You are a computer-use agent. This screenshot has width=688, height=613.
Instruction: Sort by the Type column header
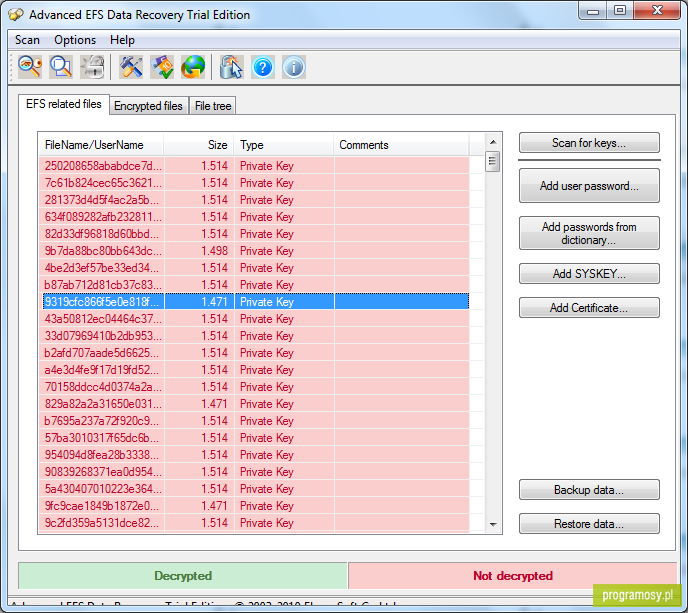(x=284, y=145)
